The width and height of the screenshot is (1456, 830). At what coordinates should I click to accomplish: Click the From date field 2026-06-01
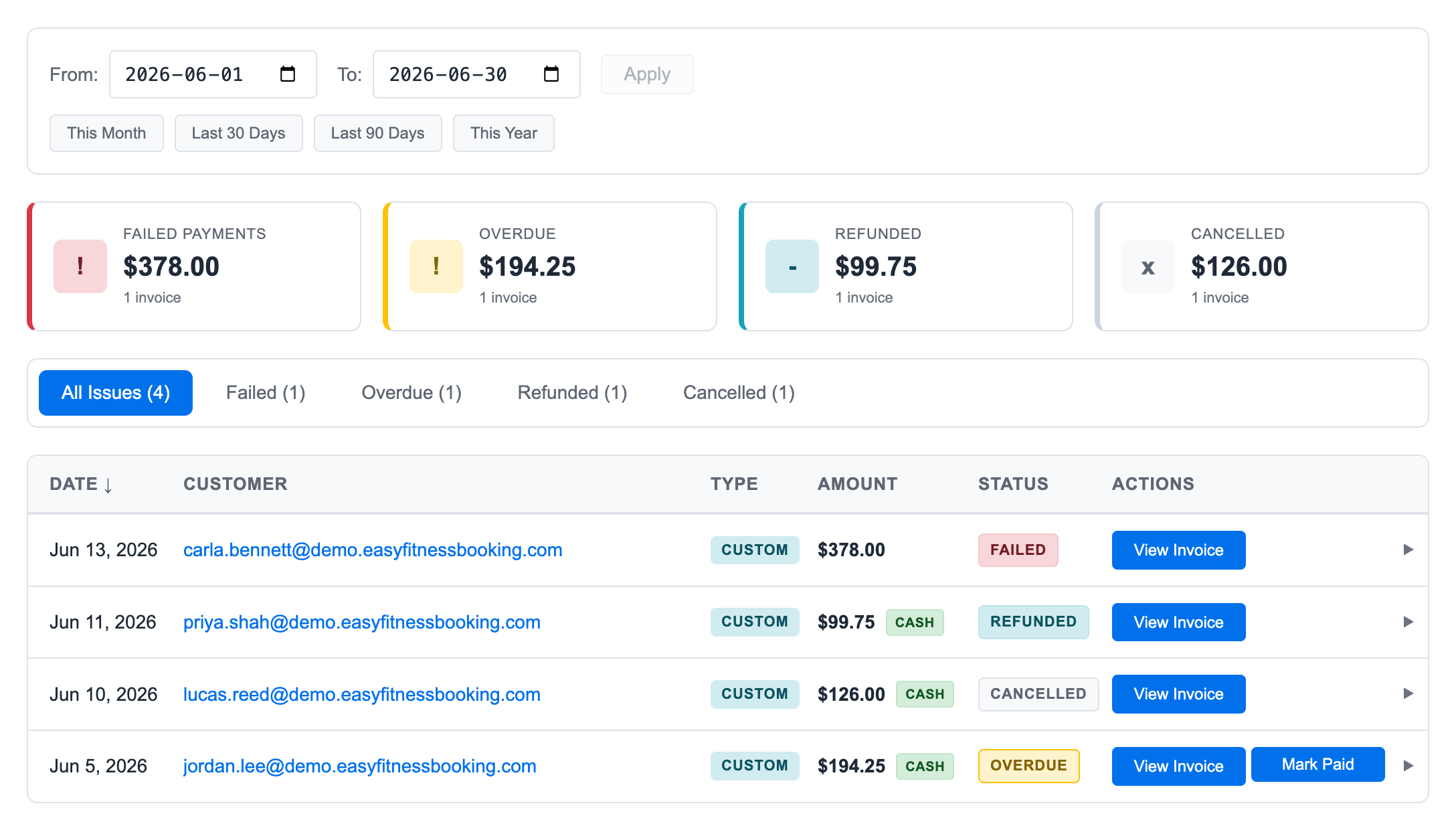(213, 74)
